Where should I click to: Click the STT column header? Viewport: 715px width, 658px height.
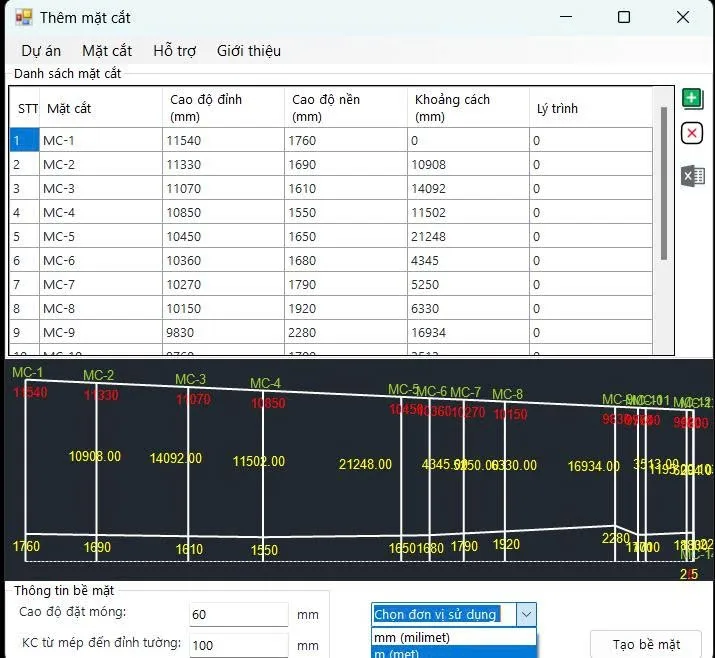click(x=25, y=108)
